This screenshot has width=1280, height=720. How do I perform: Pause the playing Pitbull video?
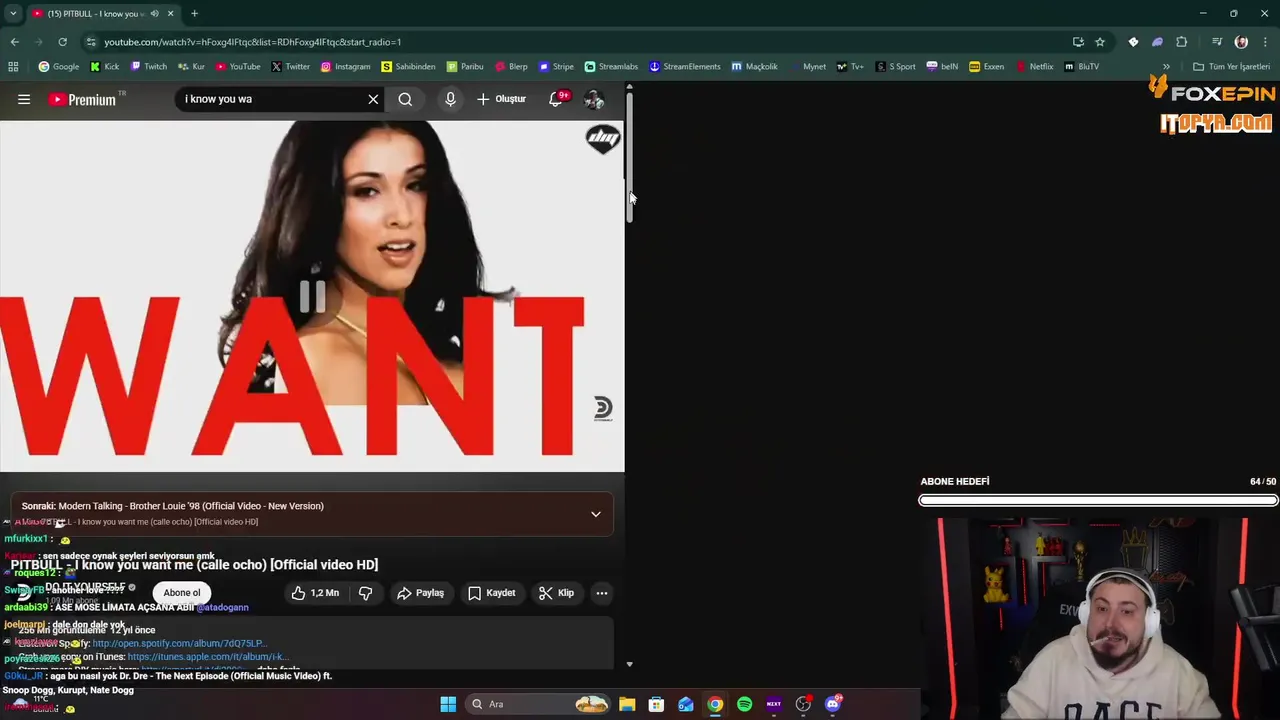(x=312, y=296)
